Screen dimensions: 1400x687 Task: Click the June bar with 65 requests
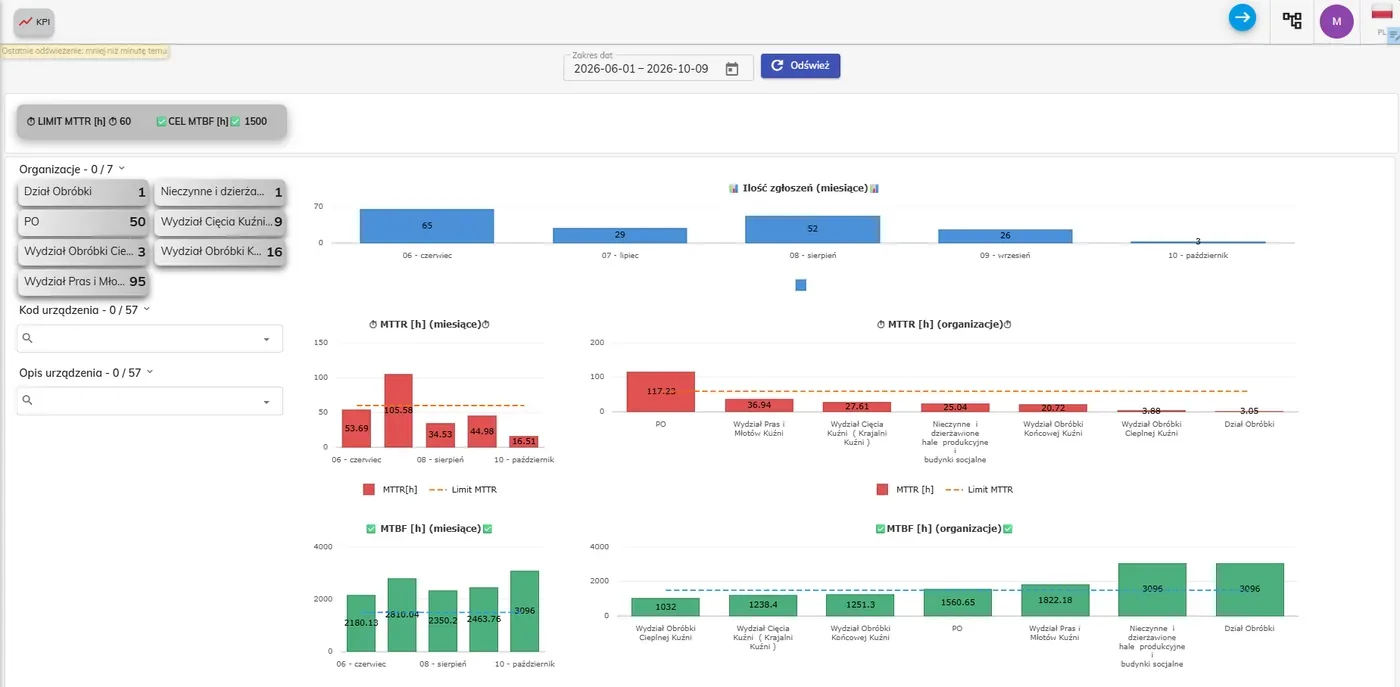point(427,226)
